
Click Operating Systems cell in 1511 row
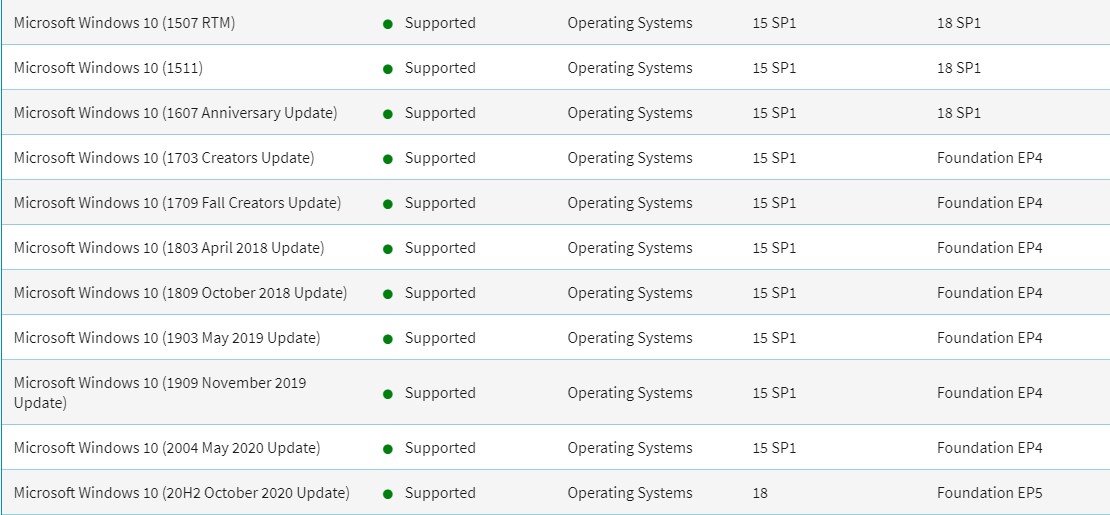[x=630, y=68]
